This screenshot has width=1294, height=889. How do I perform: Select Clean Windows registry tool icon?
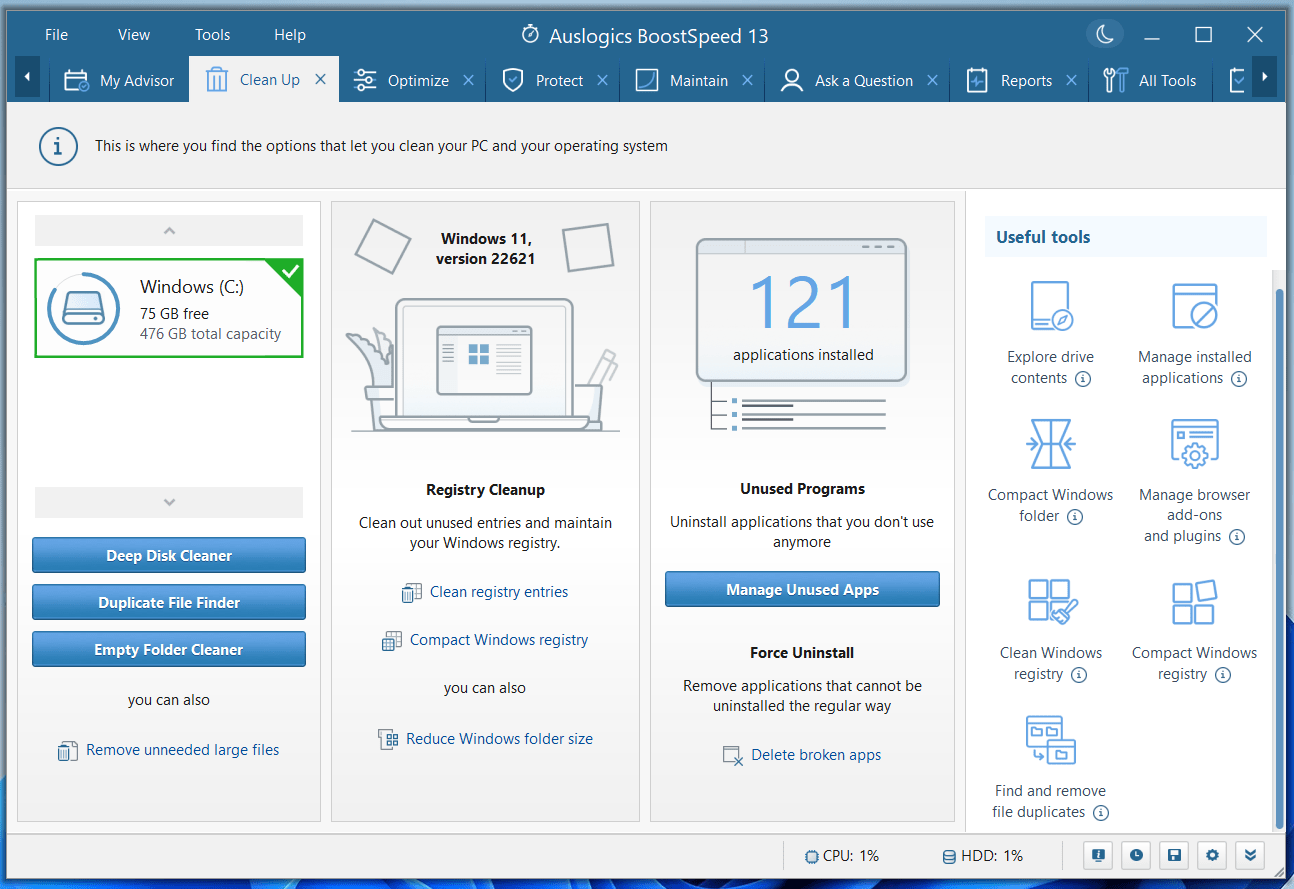[x=1050, y=602]
